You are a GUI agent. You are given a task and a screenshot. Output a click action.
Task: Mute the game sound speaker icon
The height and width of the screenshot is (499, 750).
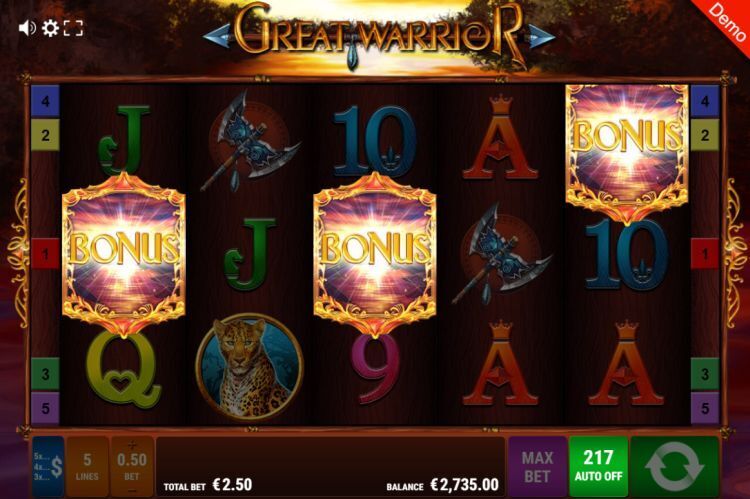click(x=27, y=28)
